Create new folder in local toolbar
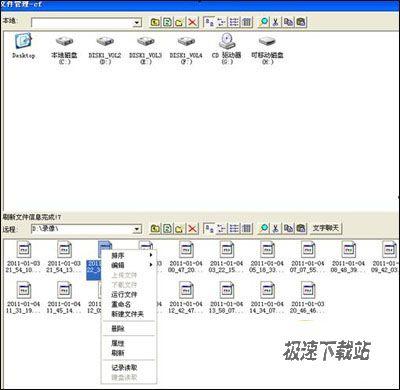Viewport: 400px width, 390px height. (179, 22)
